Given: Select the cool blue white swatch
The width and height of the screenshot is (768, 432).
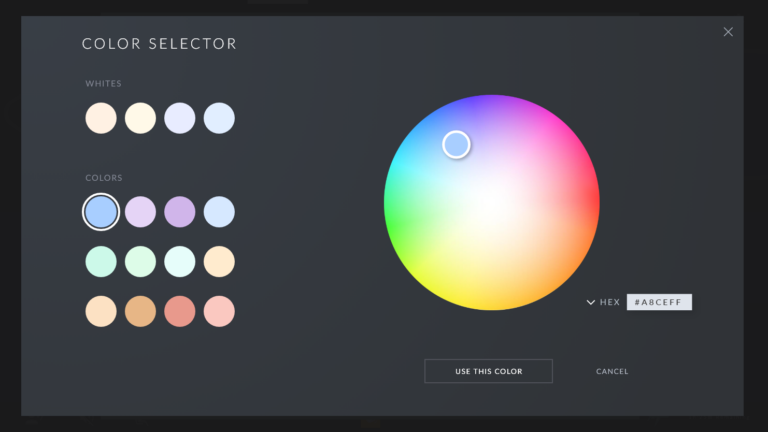Looking at the screenshot, I should pyautogui.click(x=219, y=118).
